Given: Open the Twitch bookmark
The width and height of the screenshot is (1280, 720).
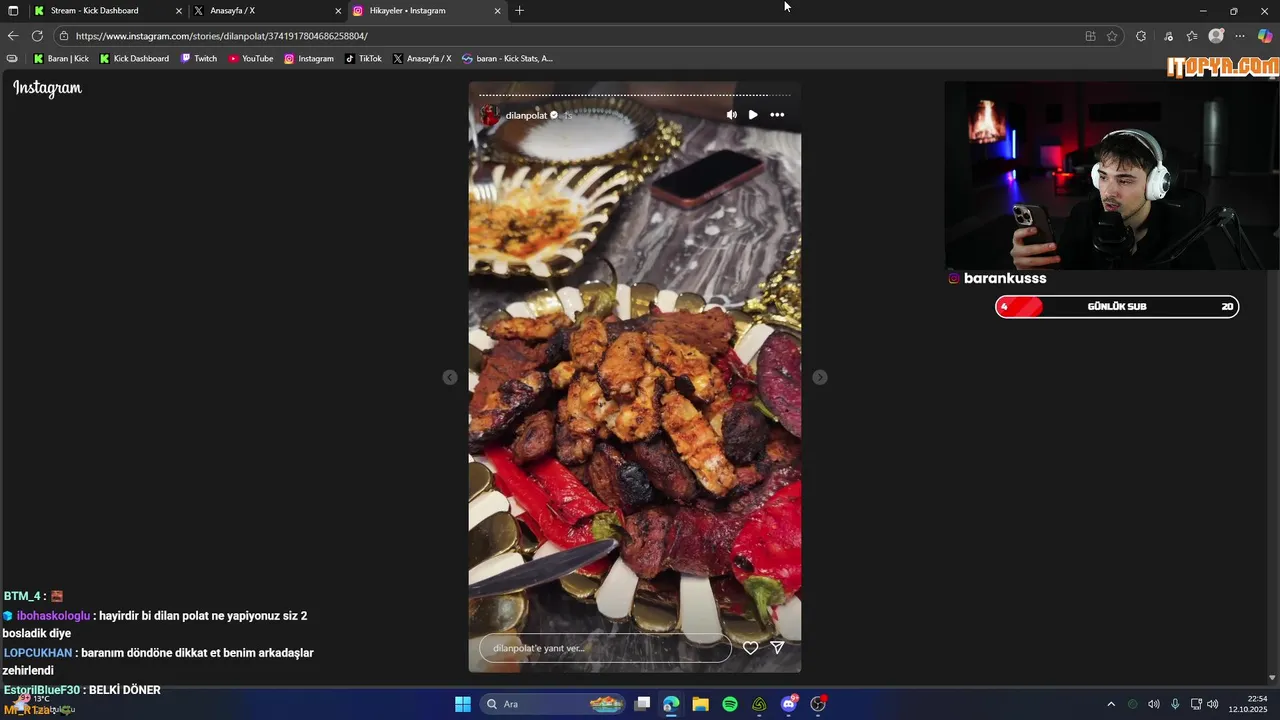Looking at the screenshot, I should pos(199,59).
